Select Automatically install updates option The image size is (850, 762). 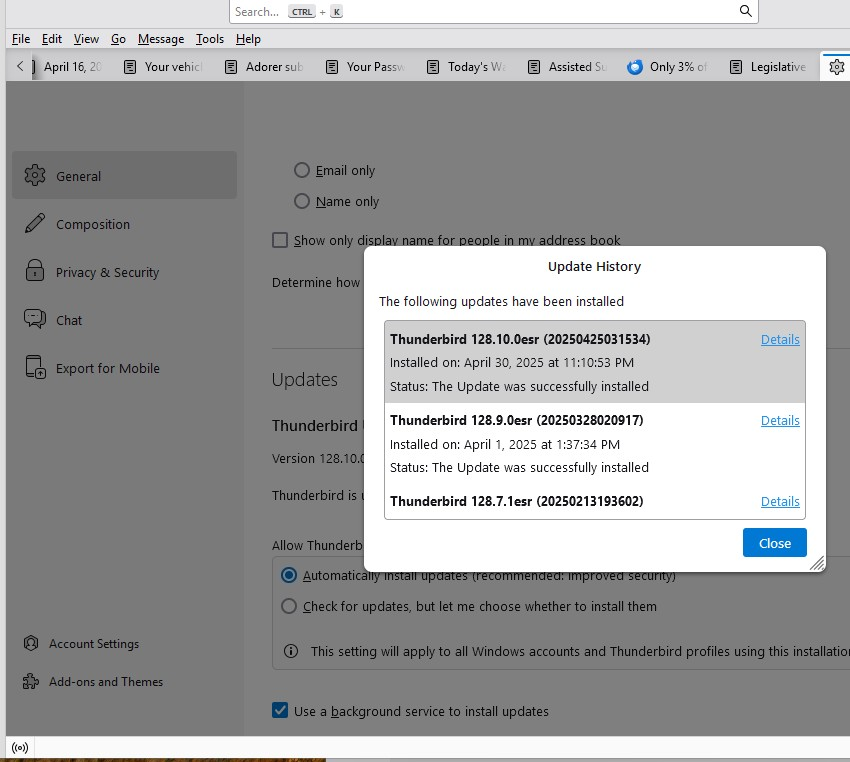coord(289,575)
